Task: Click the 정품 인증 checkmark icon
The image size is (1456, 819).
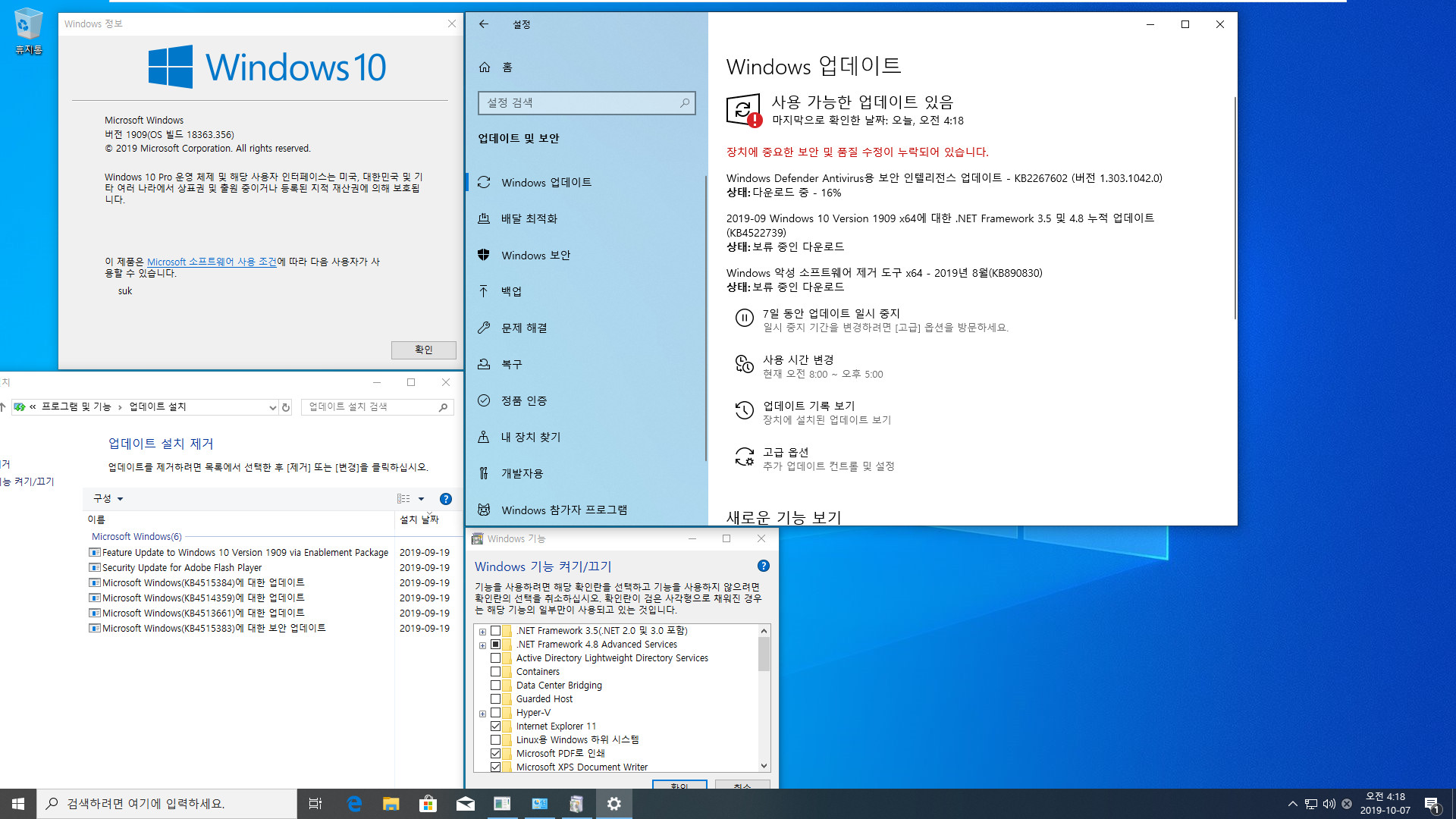Action: 484,400
